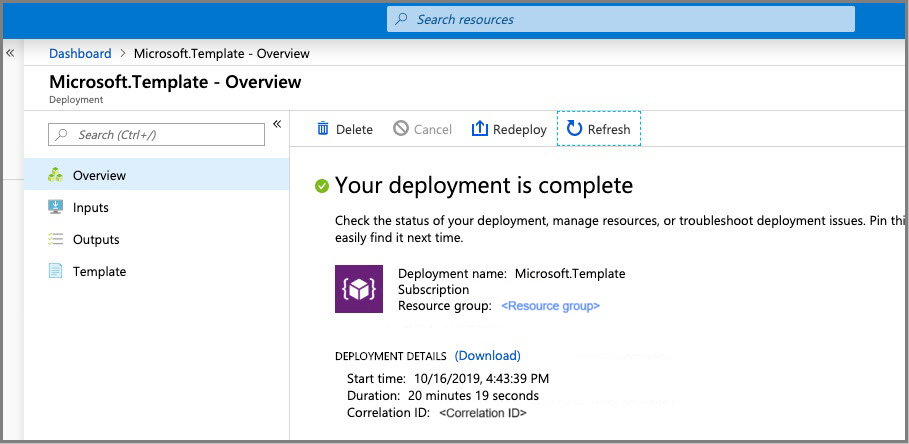Click the Cancel circle icon
The image size is (909, 444).
tap(401, 129)
